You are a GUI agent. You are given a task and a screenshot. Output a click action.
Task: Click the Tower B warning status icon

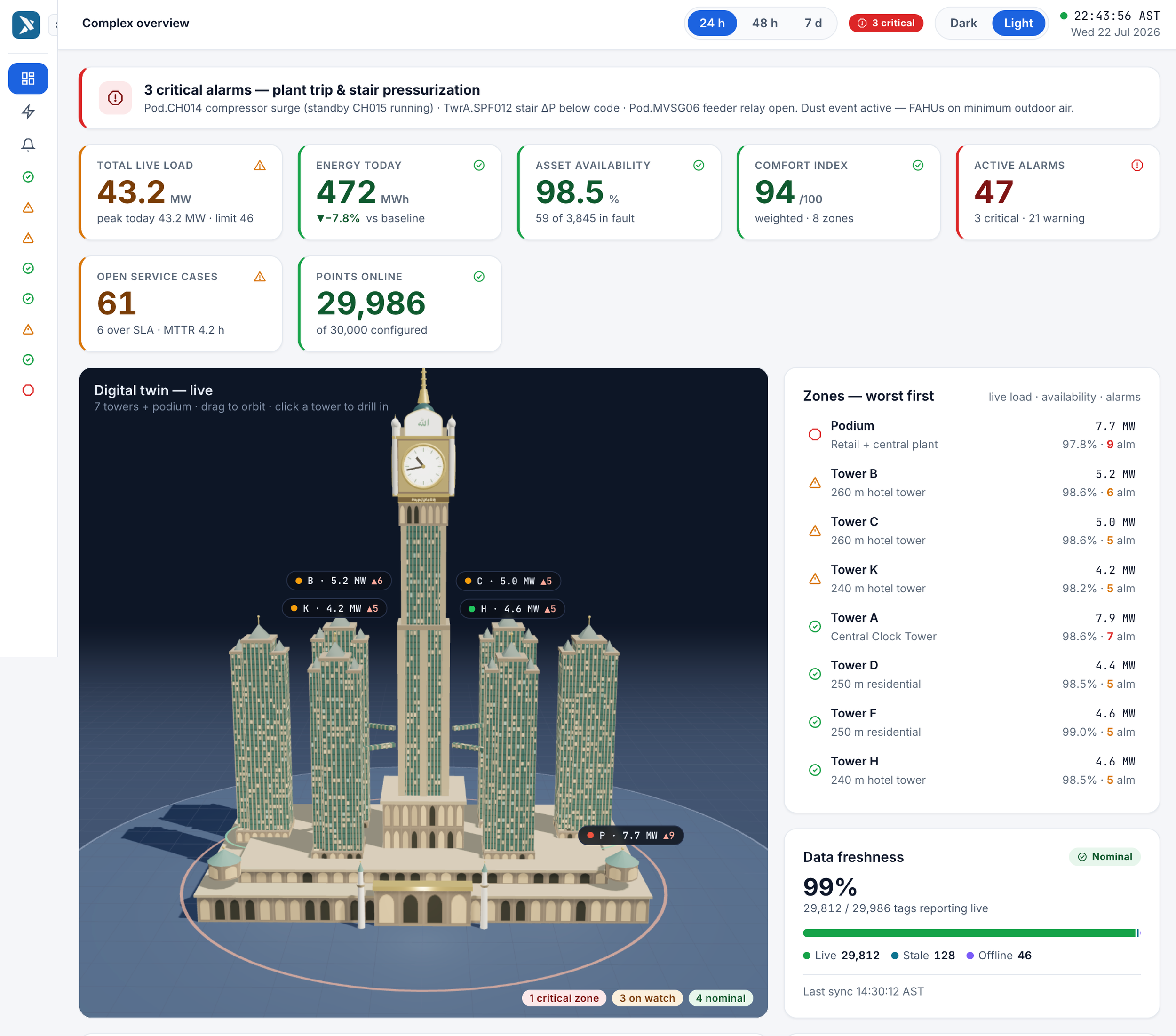pos(815,483)
